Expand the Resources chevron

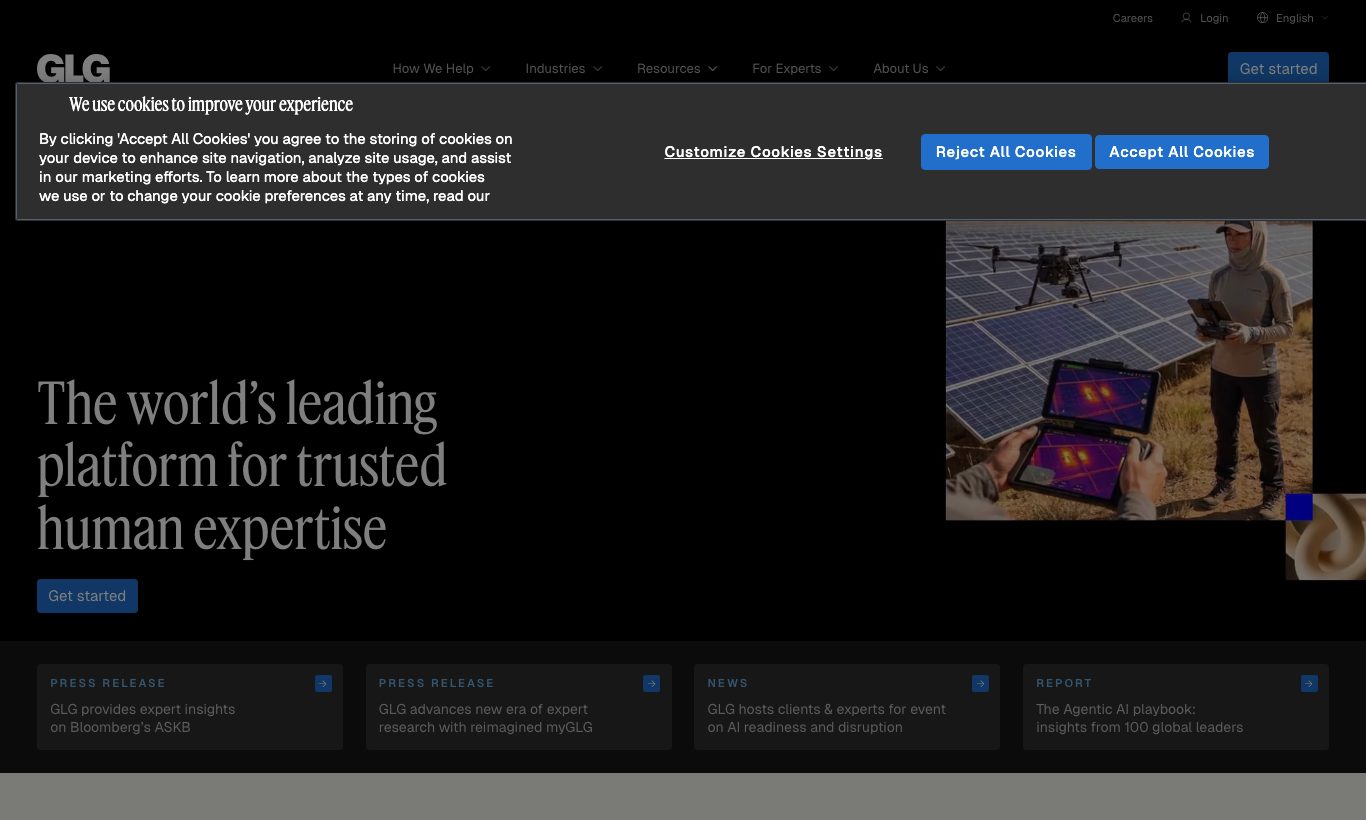point(713,69)
